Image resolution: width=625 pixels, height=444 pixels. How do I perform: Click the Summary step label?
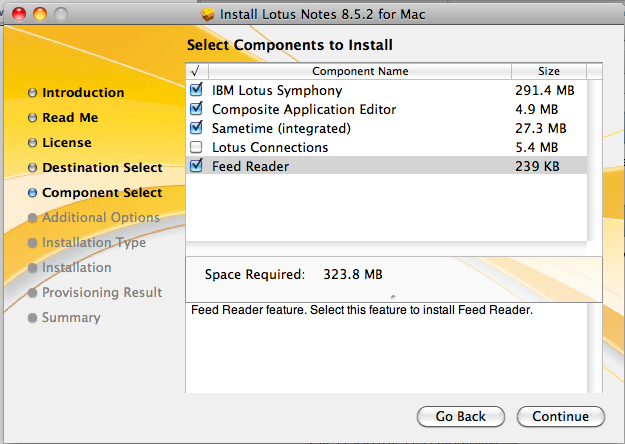click(71, 318)
